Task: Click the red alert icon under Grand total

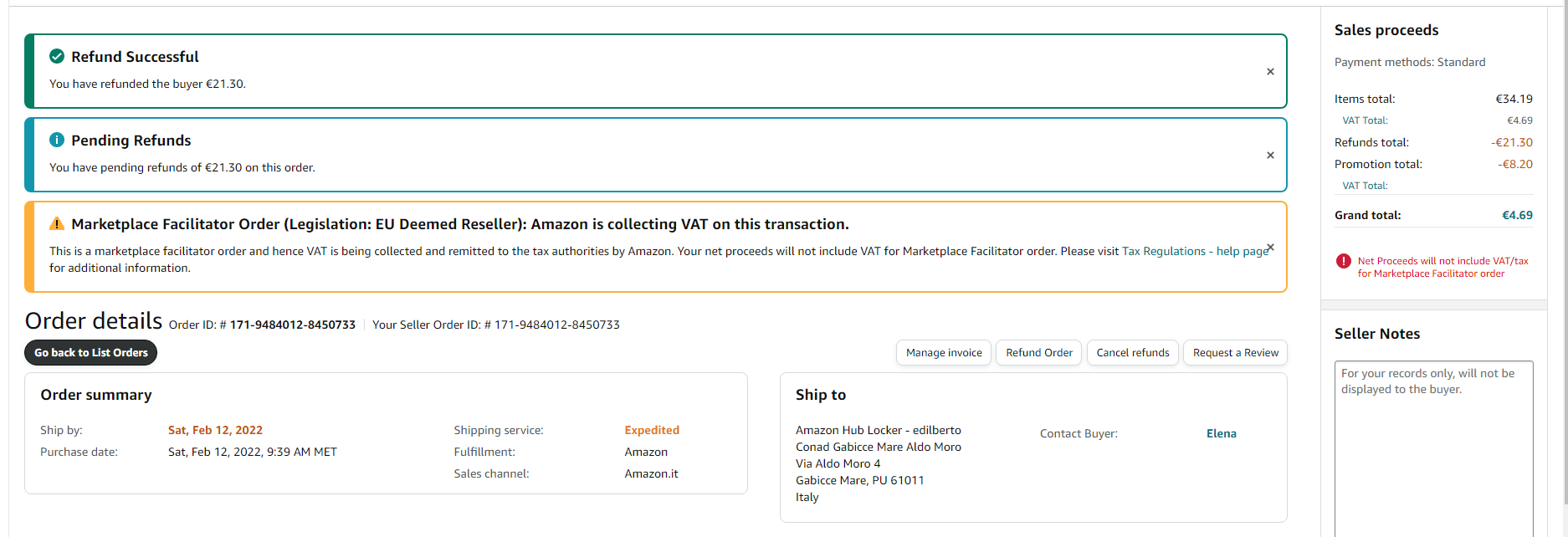Action: [x=1344, y=261]
